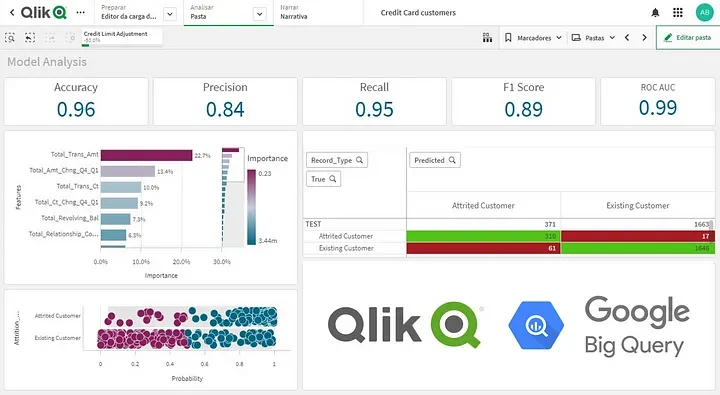The width and height of the screenshot is (720, 395).
Task: Select the Total_Revolving_Bal bar
Action: click(116, 219)
